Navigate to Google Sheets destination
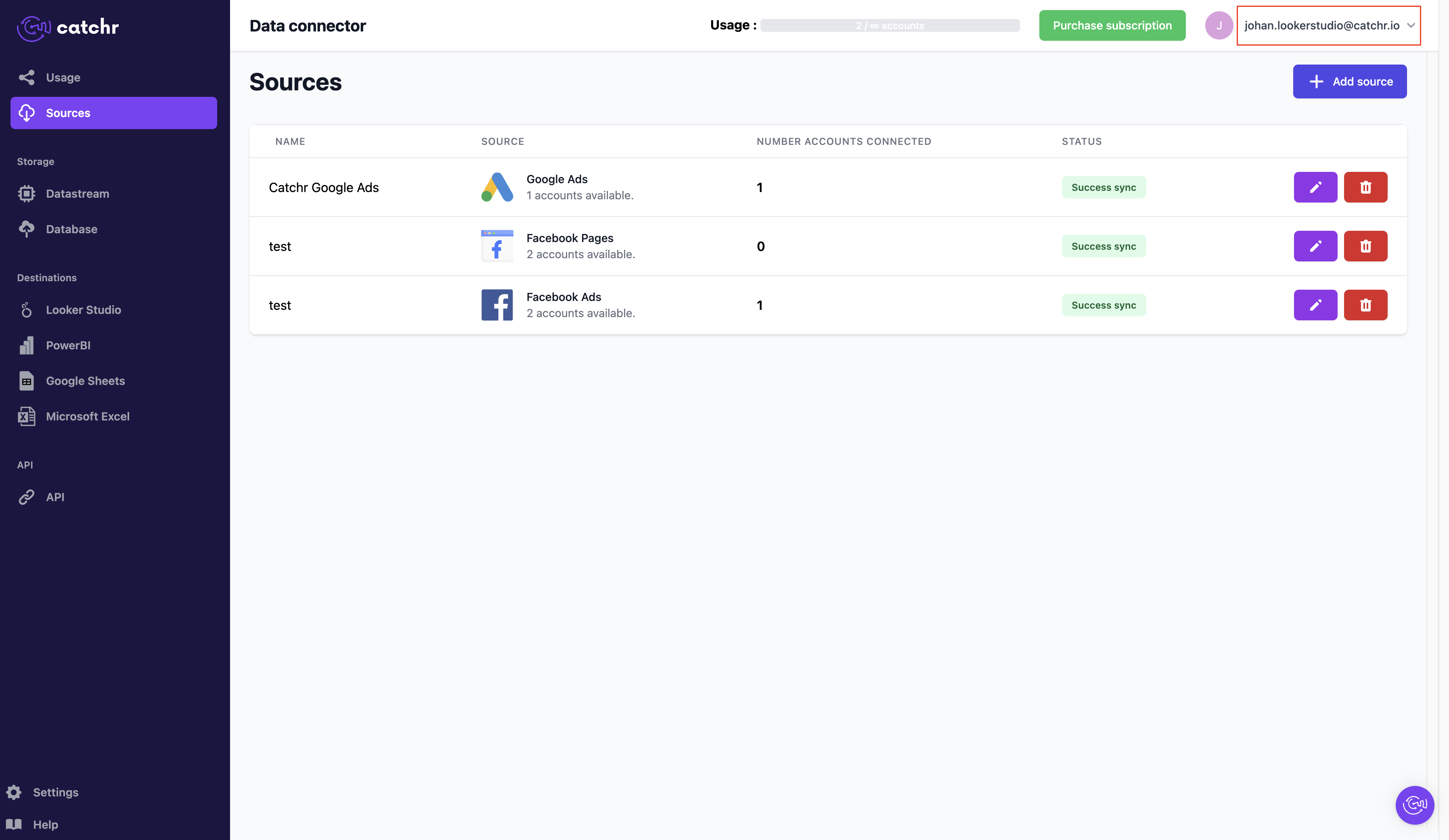 (85, 381)
